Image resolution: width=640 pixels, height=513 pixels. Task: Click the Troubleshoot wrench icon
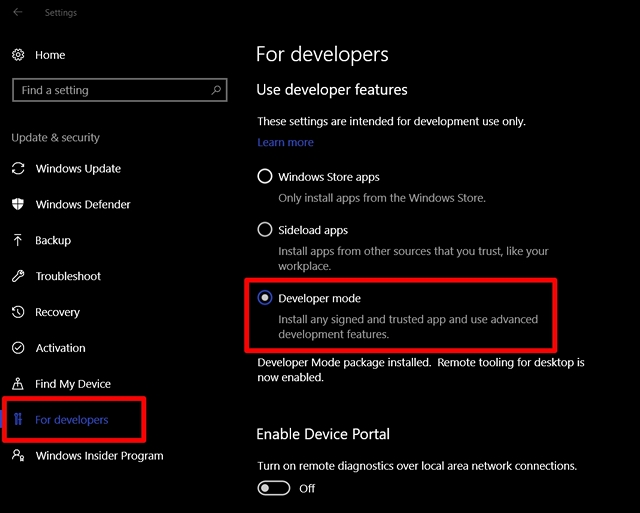[18, 276]
